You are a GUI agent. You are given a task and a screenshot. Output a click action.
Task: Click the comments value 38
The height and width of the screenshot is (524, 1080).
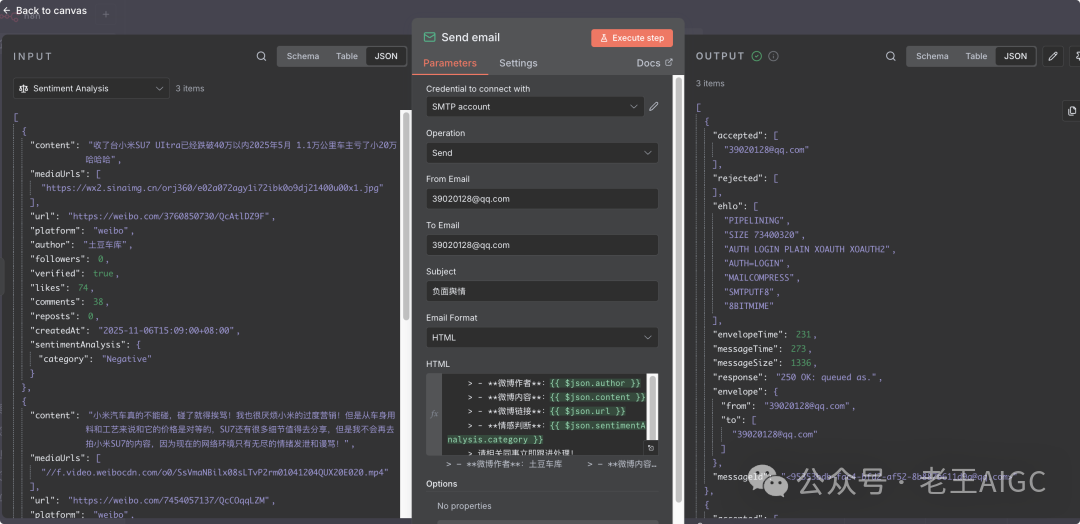click(x=98, y=302)
